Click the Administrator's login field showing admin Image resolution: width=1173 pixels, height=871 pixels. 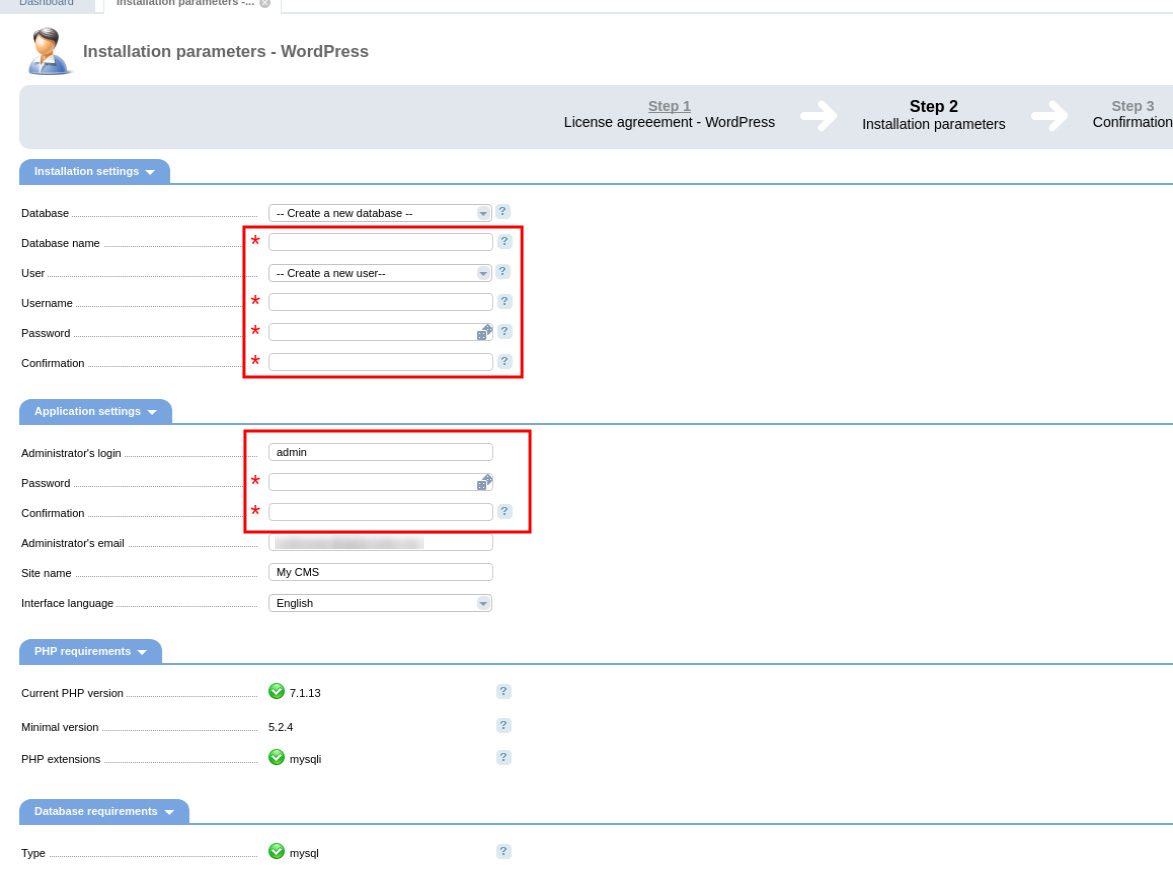coord(380,451)
